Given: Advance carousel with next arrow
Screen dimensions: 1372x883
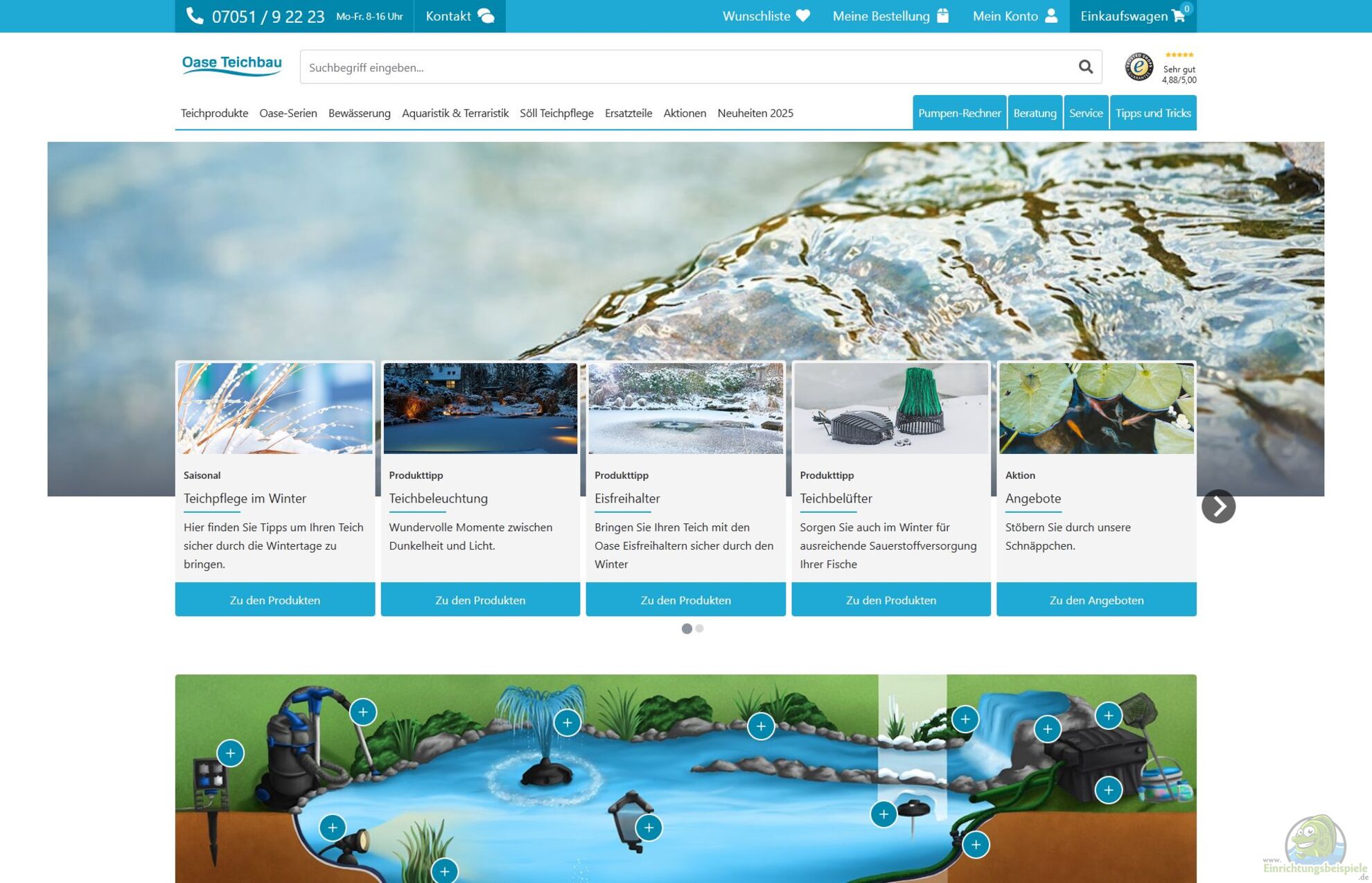Looking at the screenshot, I should tap(1217, 506).
